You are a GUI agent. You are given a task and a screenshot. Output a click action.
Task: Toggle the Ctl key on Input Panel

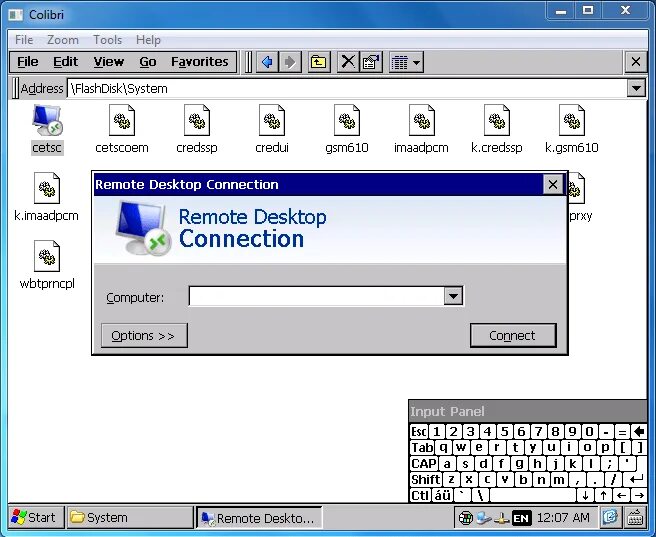pos(420,496)
